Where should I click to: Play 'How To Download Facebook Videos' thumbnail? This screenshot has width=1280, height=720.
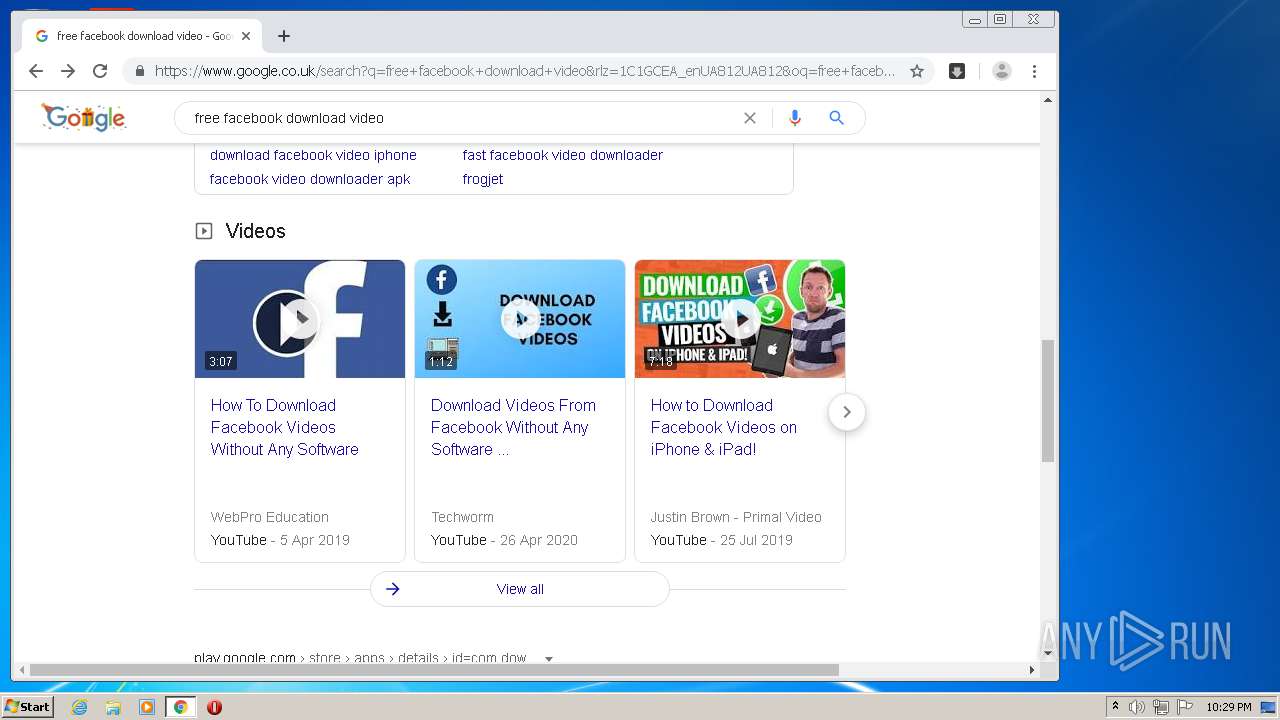(300, 319)
